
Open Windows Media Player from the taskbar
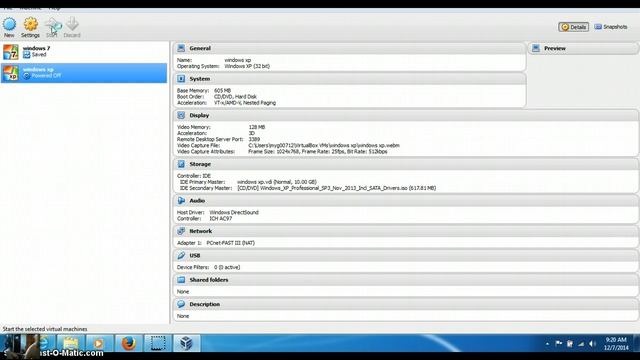[x=99, y=343]
